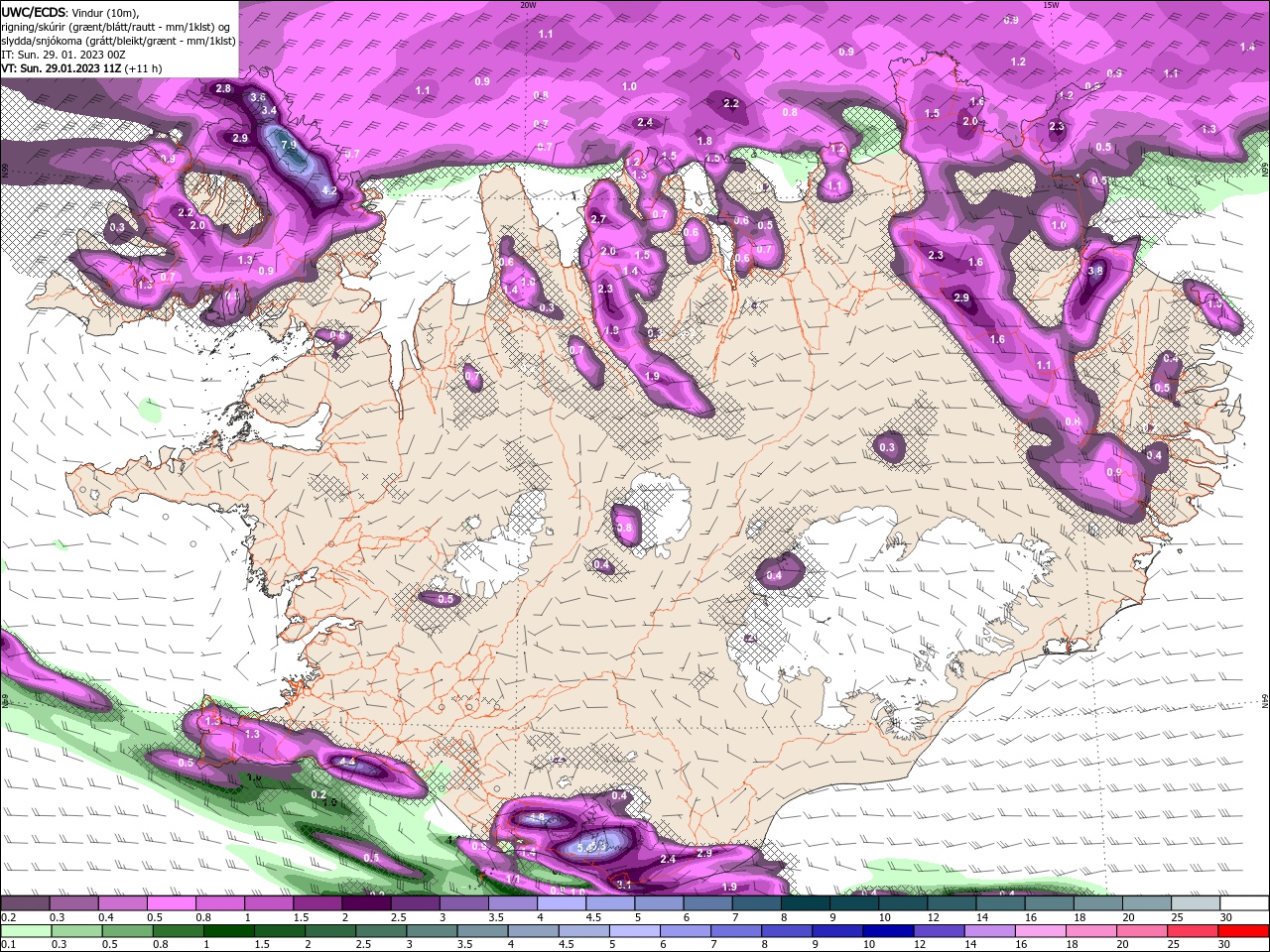Click the 15W longitude label
1270x952 pixels.
tap(1051, 4)
